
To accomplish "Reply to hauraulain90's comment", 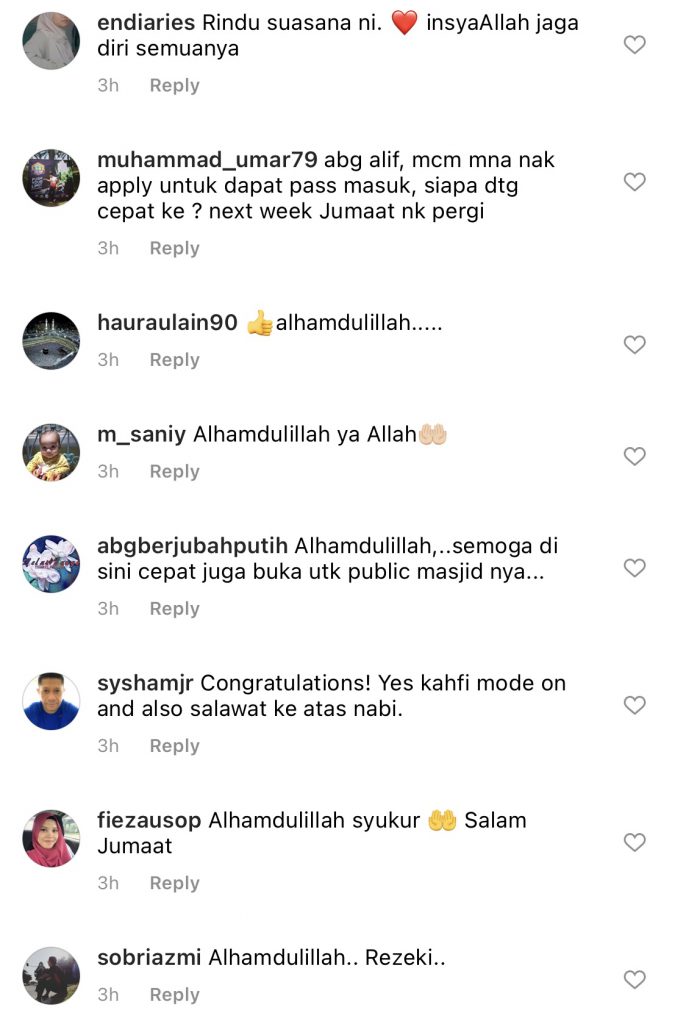I will click(x=174, y=360).
